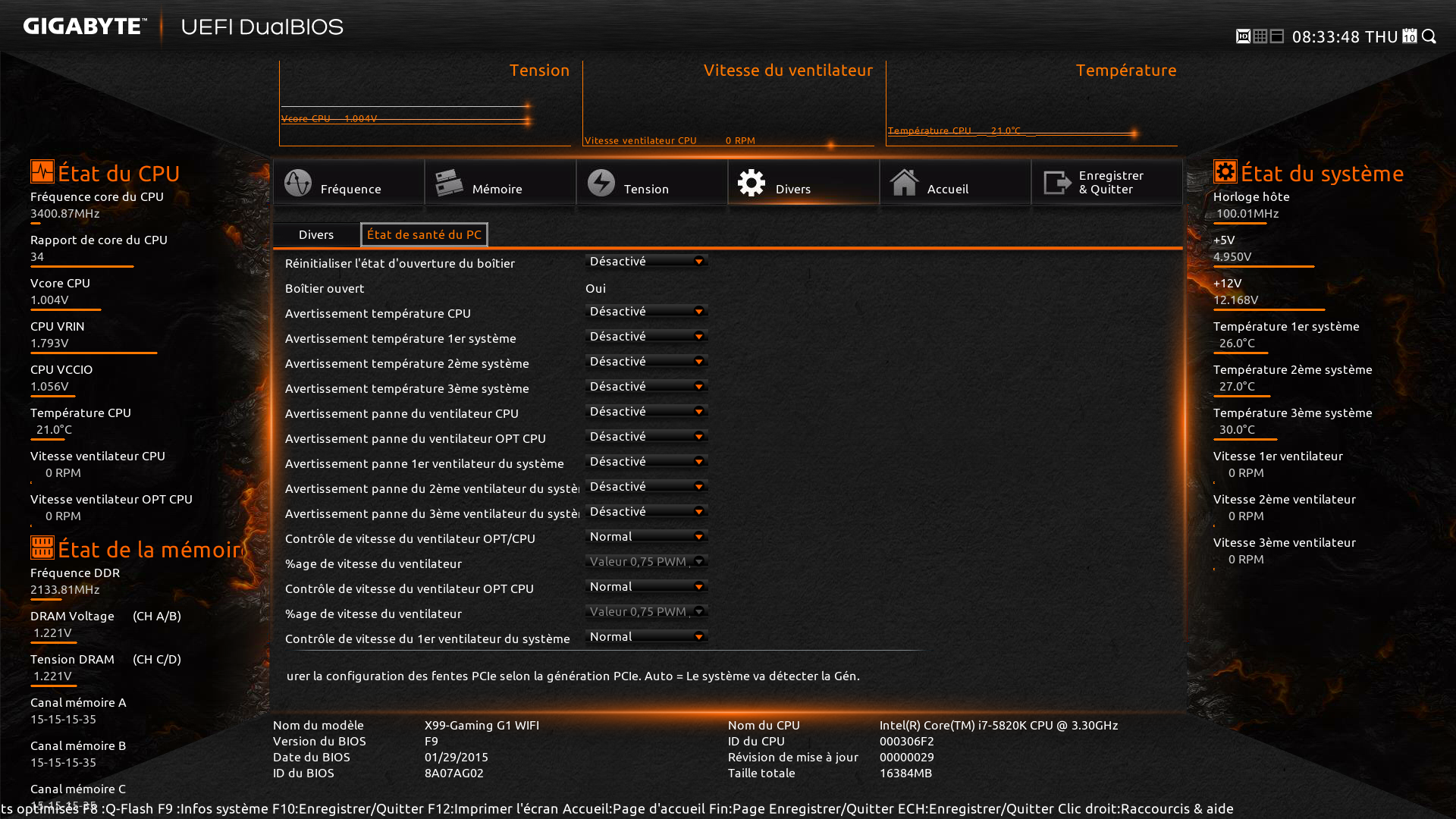
Task: Click the Accueil house icon
Action: (x=904, y=183)
